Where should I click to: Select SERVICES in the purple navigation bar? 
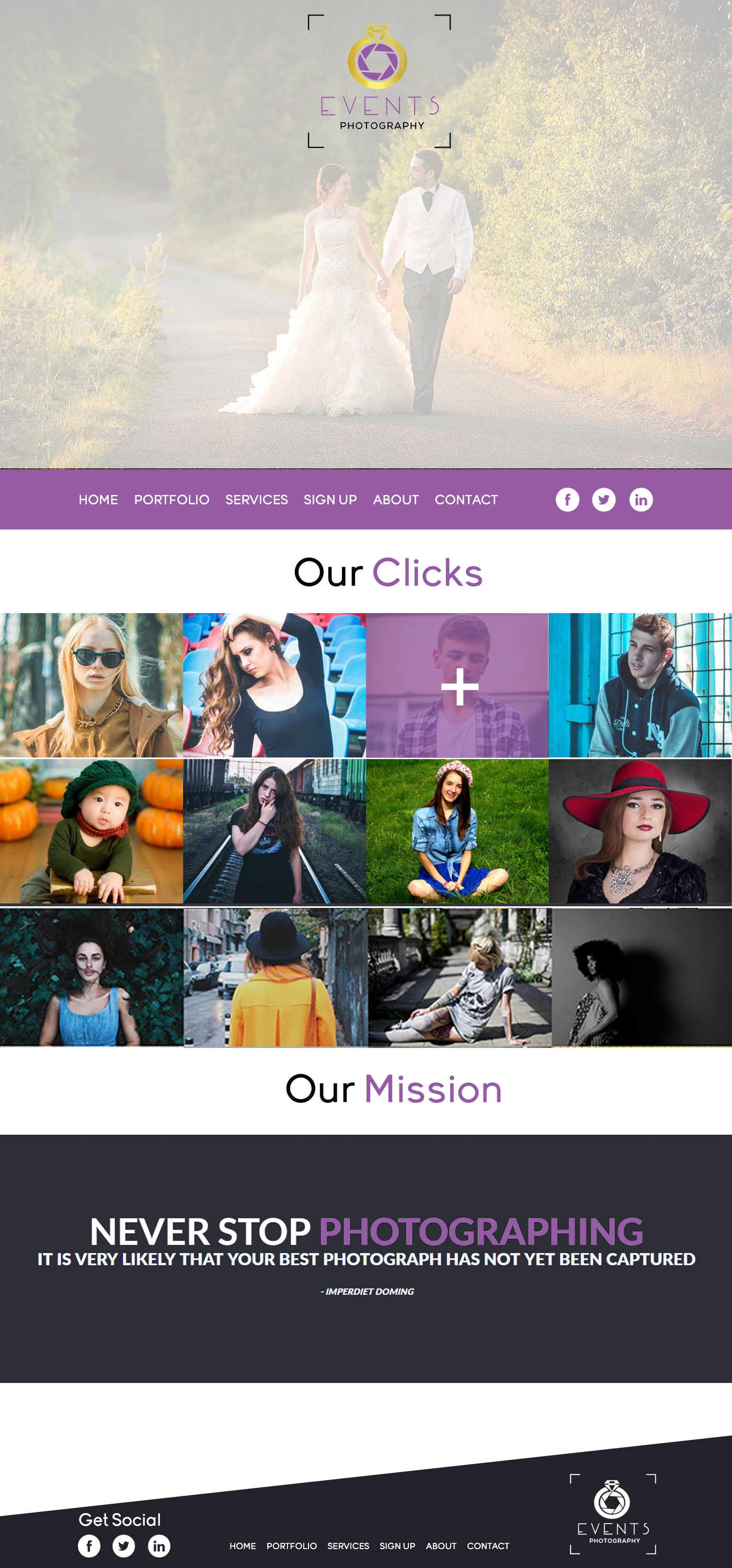[256, 500]
